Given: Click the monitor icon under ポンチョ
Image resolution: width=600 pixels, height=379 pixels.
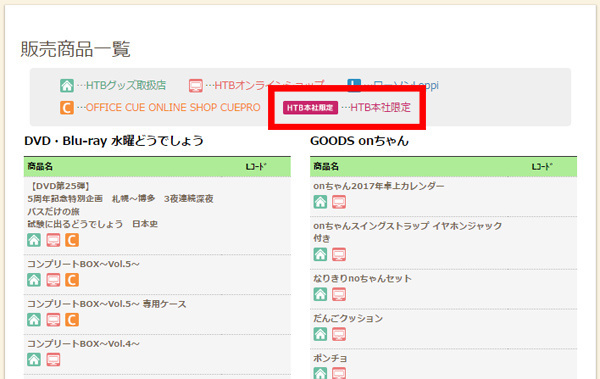Looking at the screenshot, I should 339,373.
